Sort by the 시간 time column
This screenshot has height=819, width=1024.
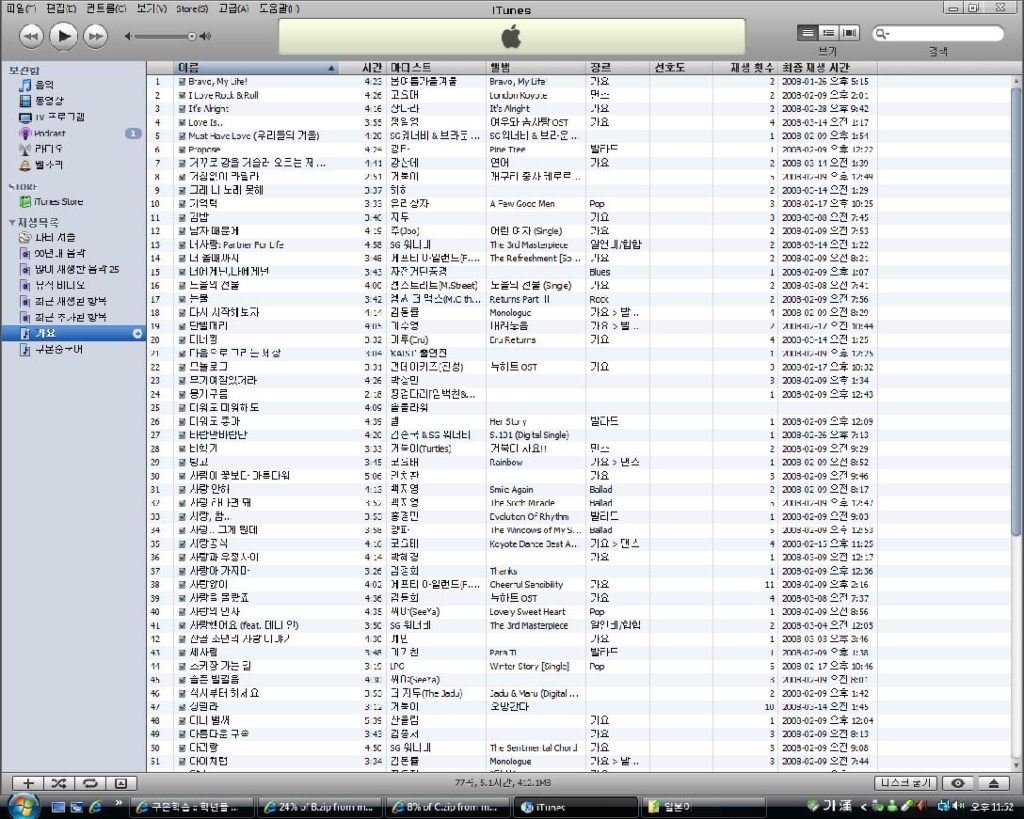(362, 67)
